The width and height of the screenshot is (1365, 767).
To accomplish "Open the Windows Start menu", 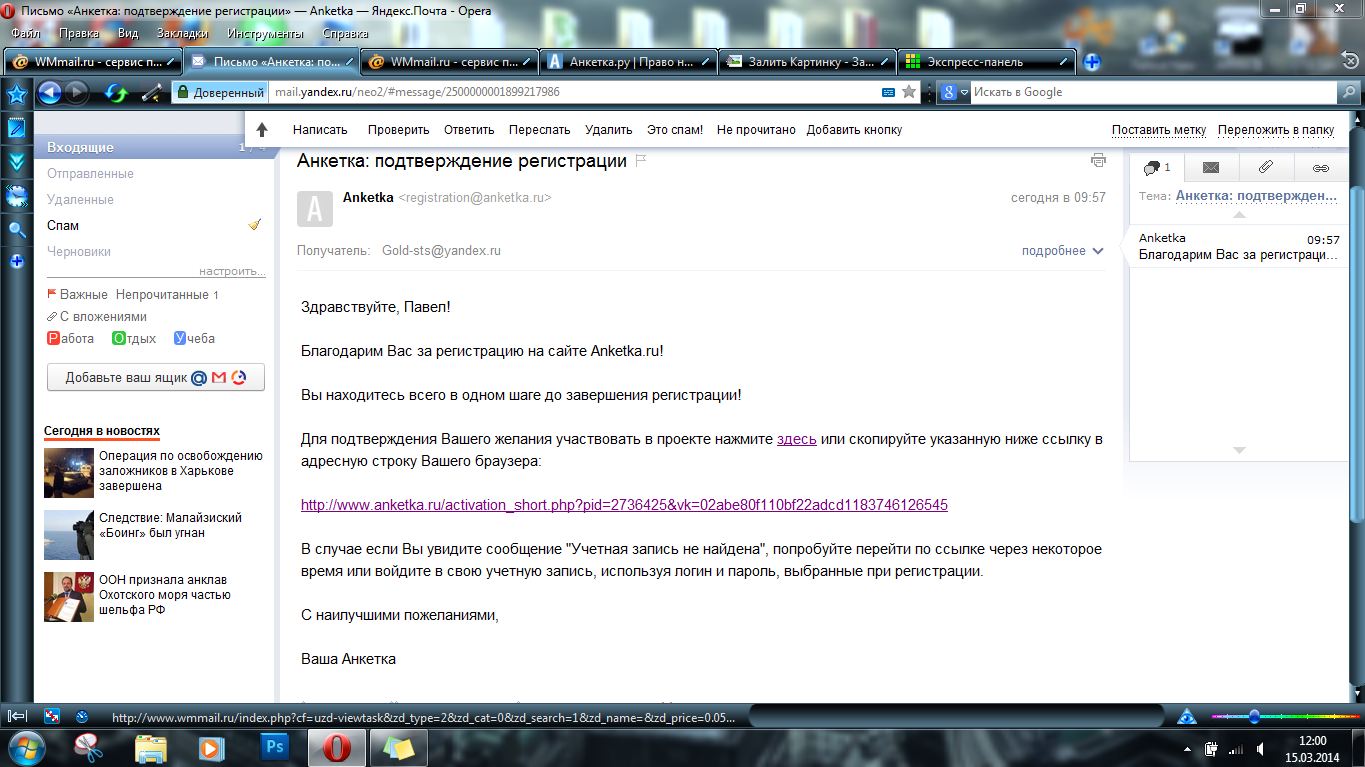I will click(x=27, y=747).
